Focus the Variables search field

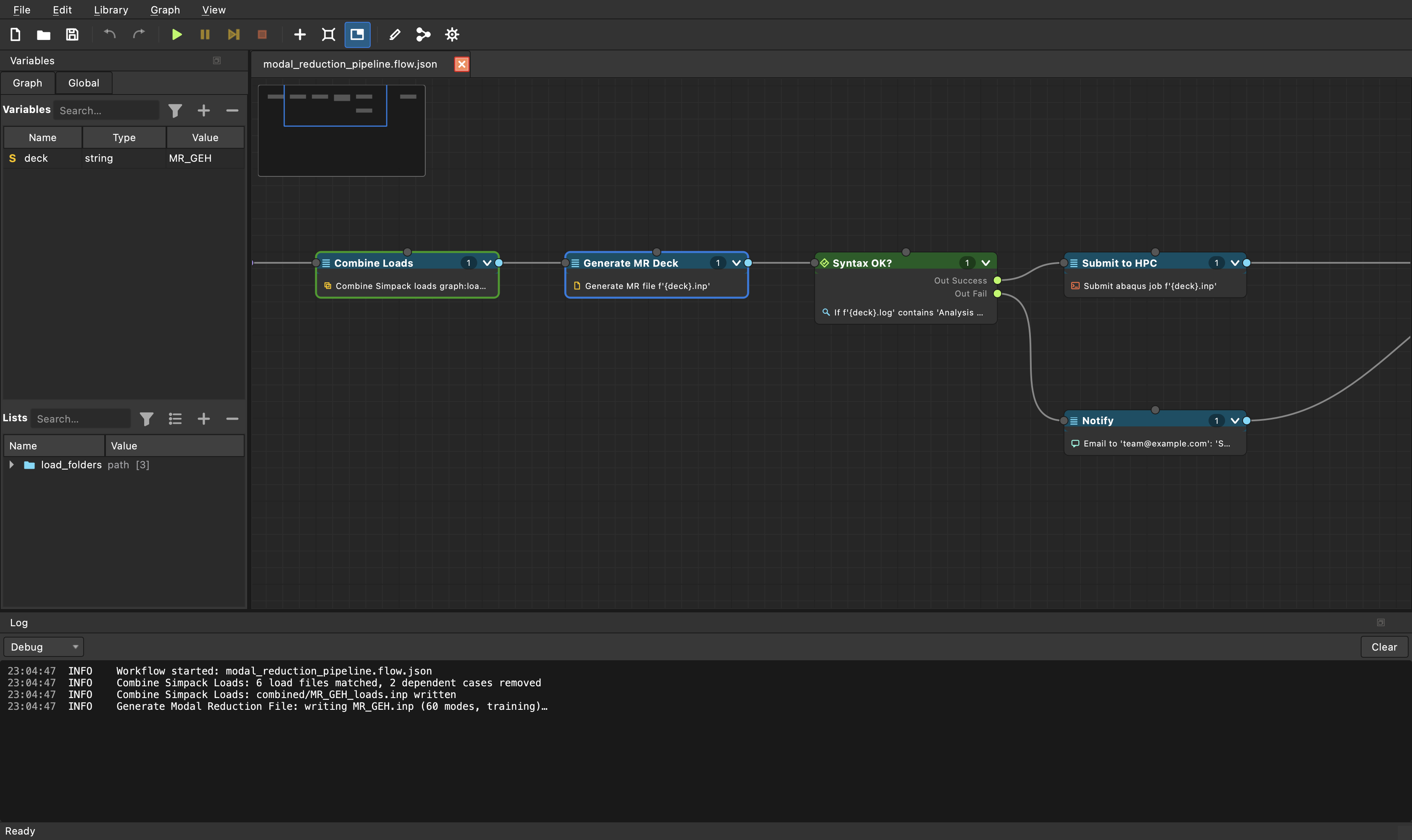pos(106,110)
